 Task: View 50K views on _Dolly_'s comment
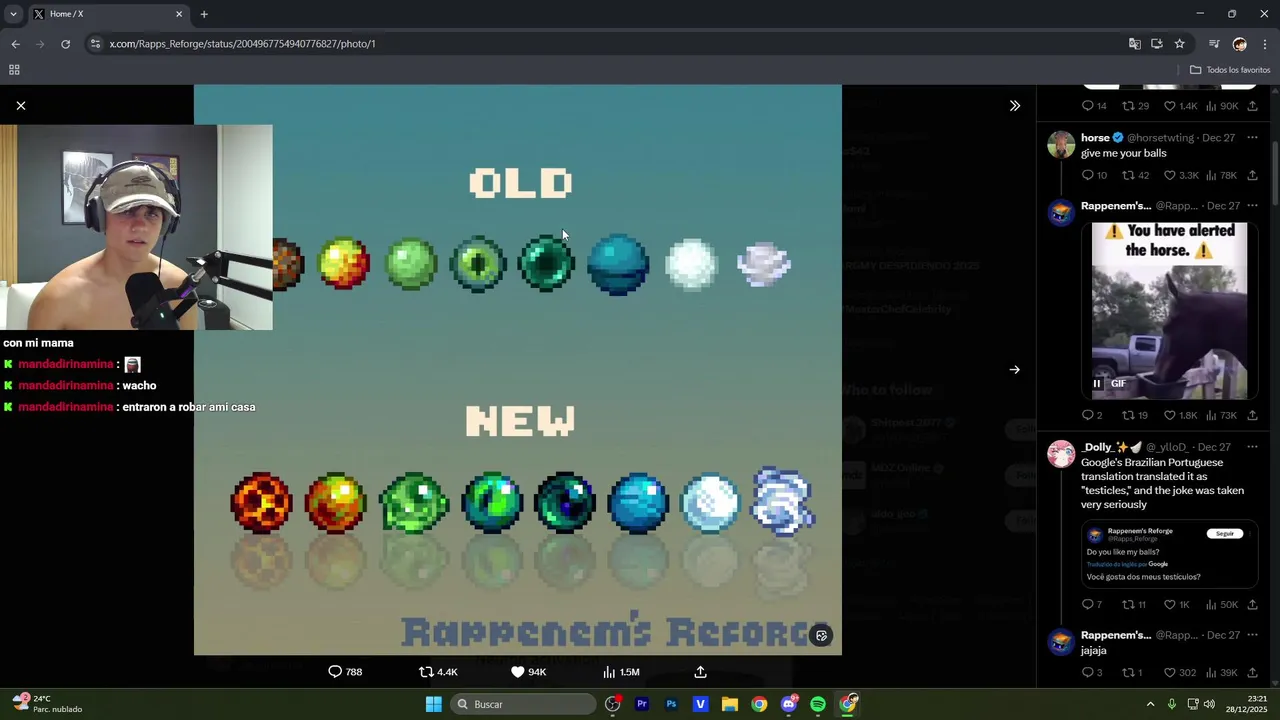[1221, 604]
